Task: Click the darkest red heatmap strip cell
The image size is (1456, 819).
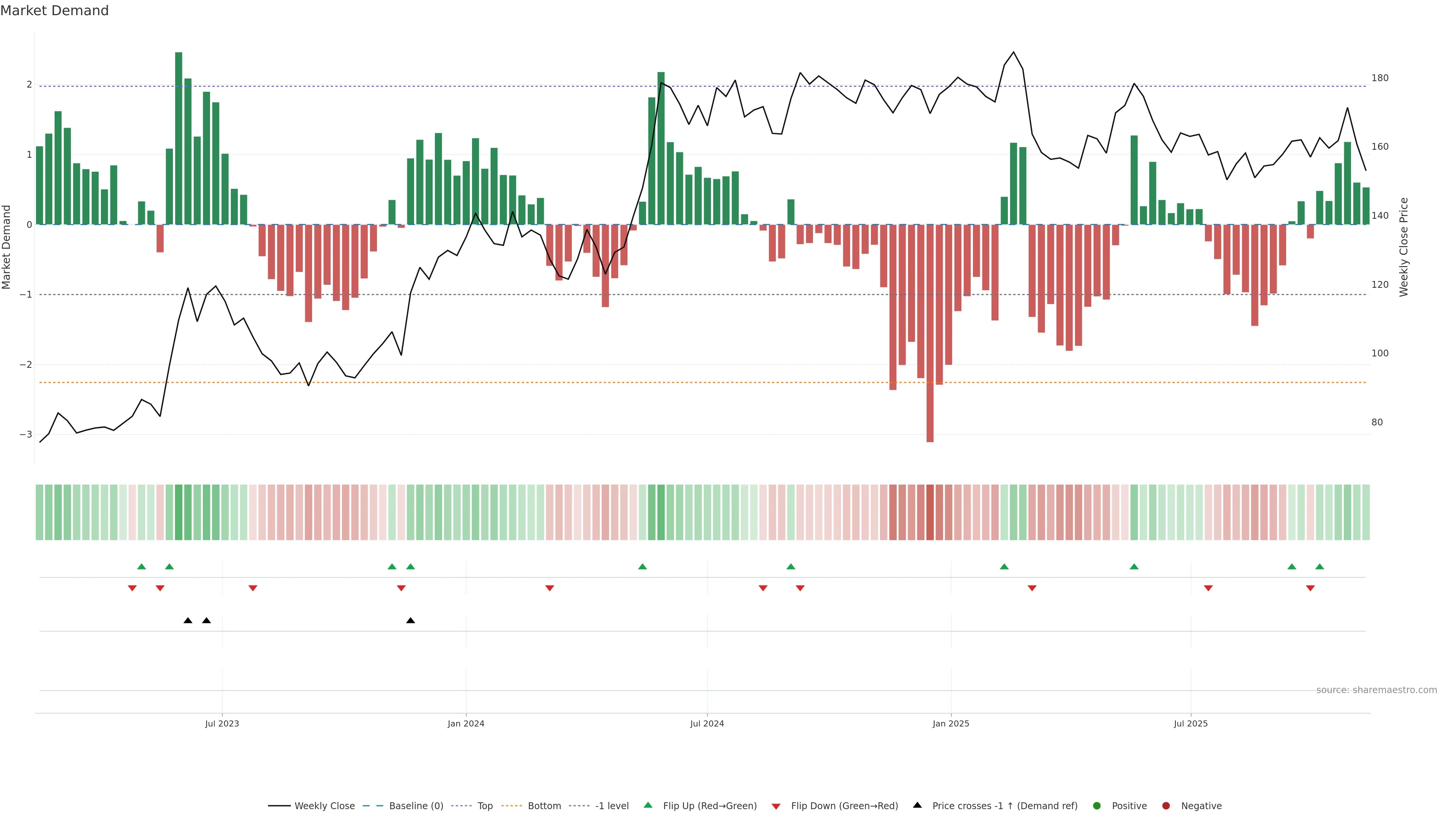Action: (930, 512)
